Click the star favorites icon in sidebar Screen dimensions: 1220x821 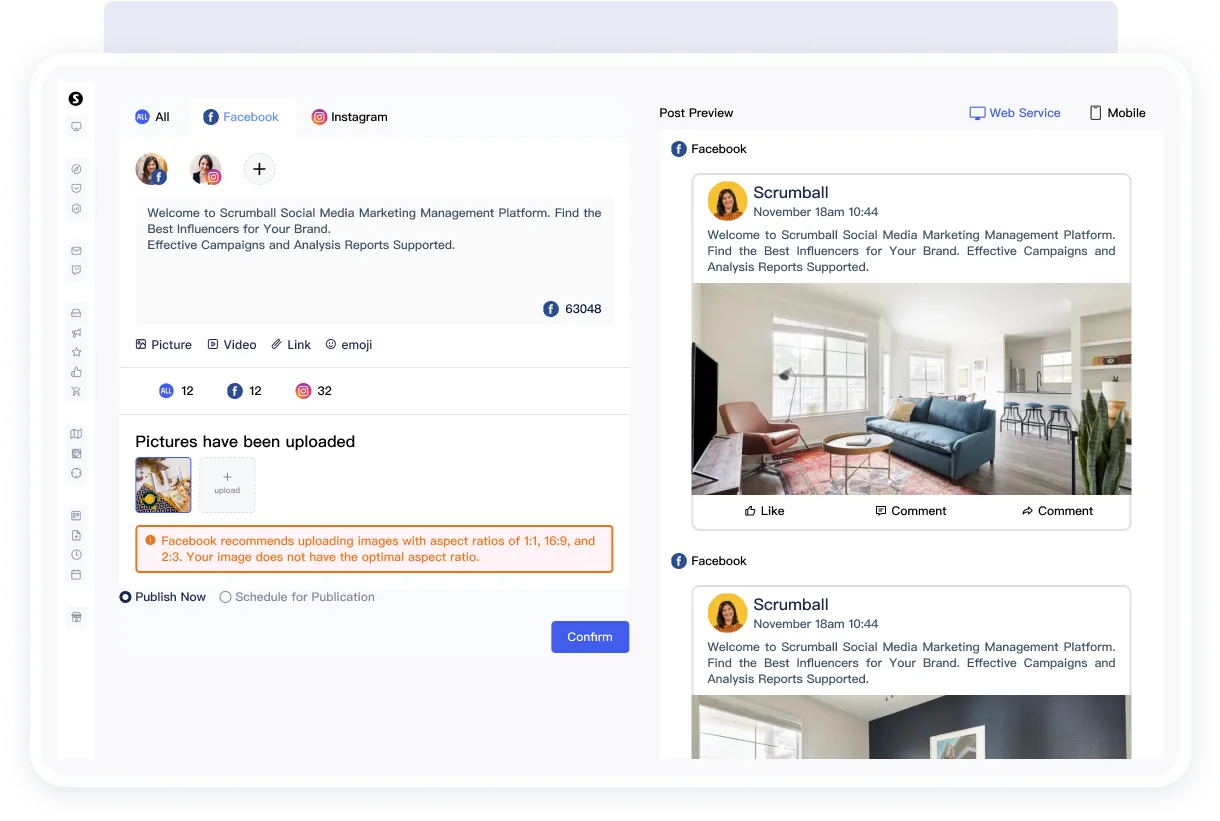coord(76,352)
